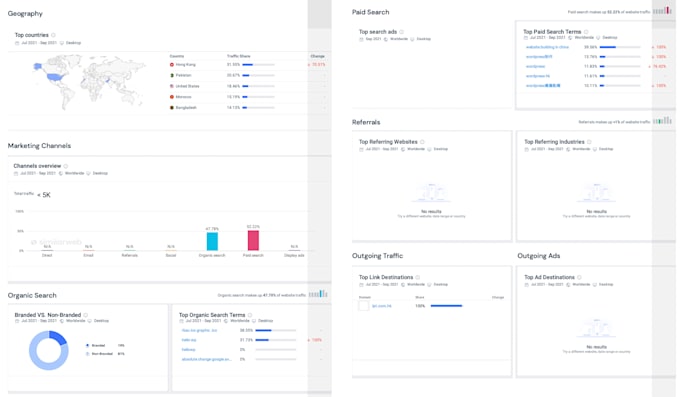Viewport: 680px width, 397px height.
Task: Click the Direct label on channels chart
Action: pos(47,256)
